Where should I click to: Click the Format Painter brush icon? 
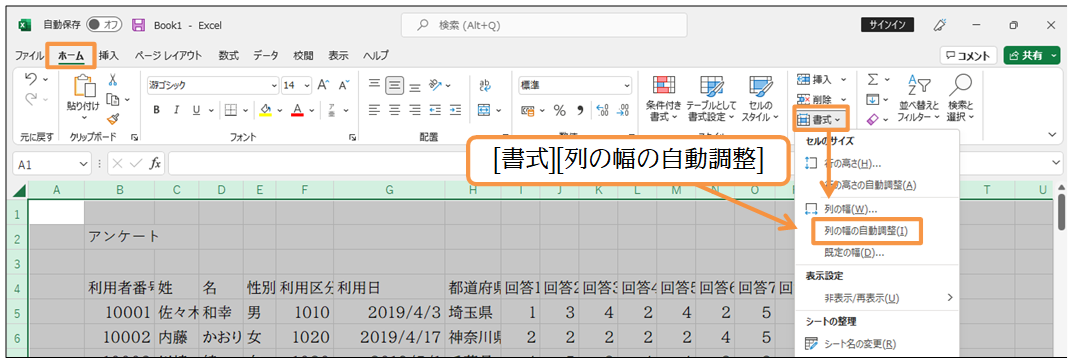click(x=113, y=119)
